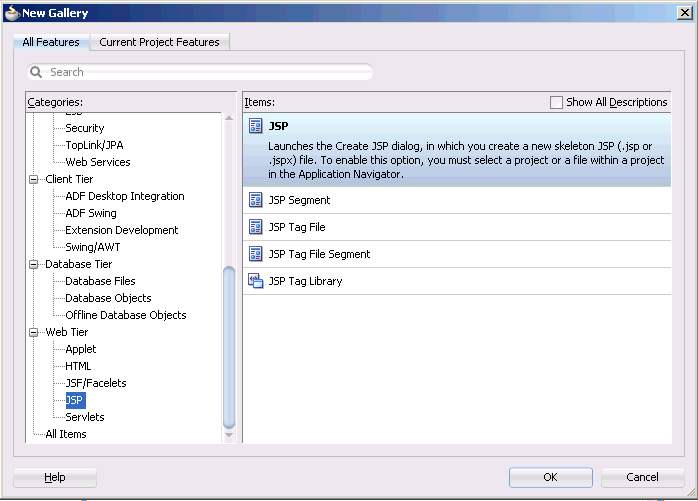
Task: Click the JSP item description text
Action: [x=466, y=160]
